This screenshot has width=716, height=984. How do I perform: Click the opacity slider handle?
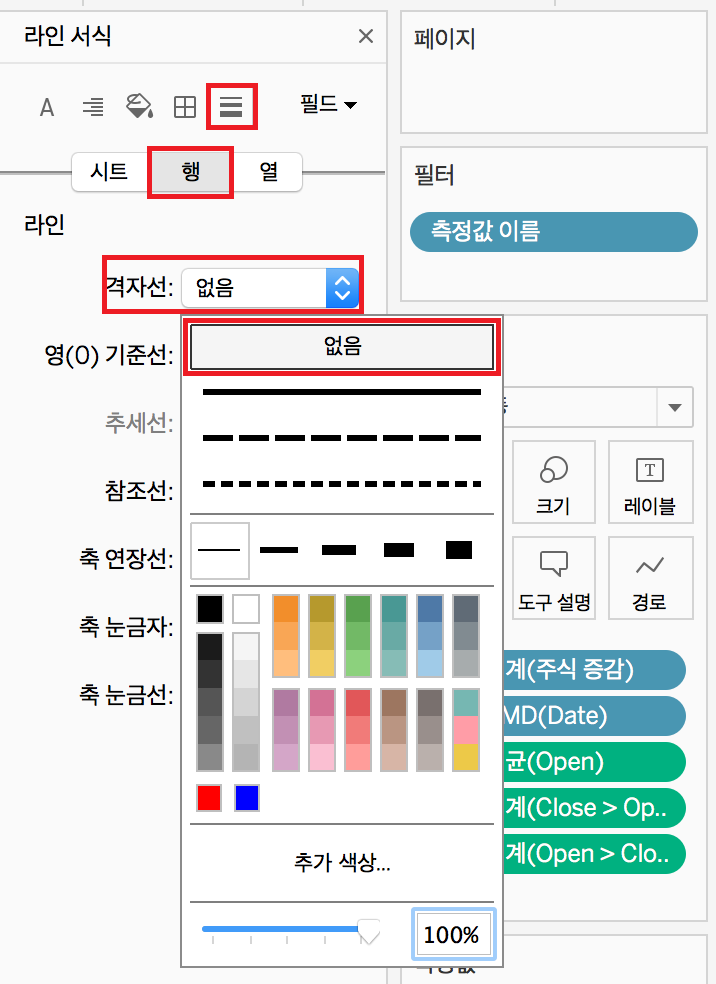368,933
